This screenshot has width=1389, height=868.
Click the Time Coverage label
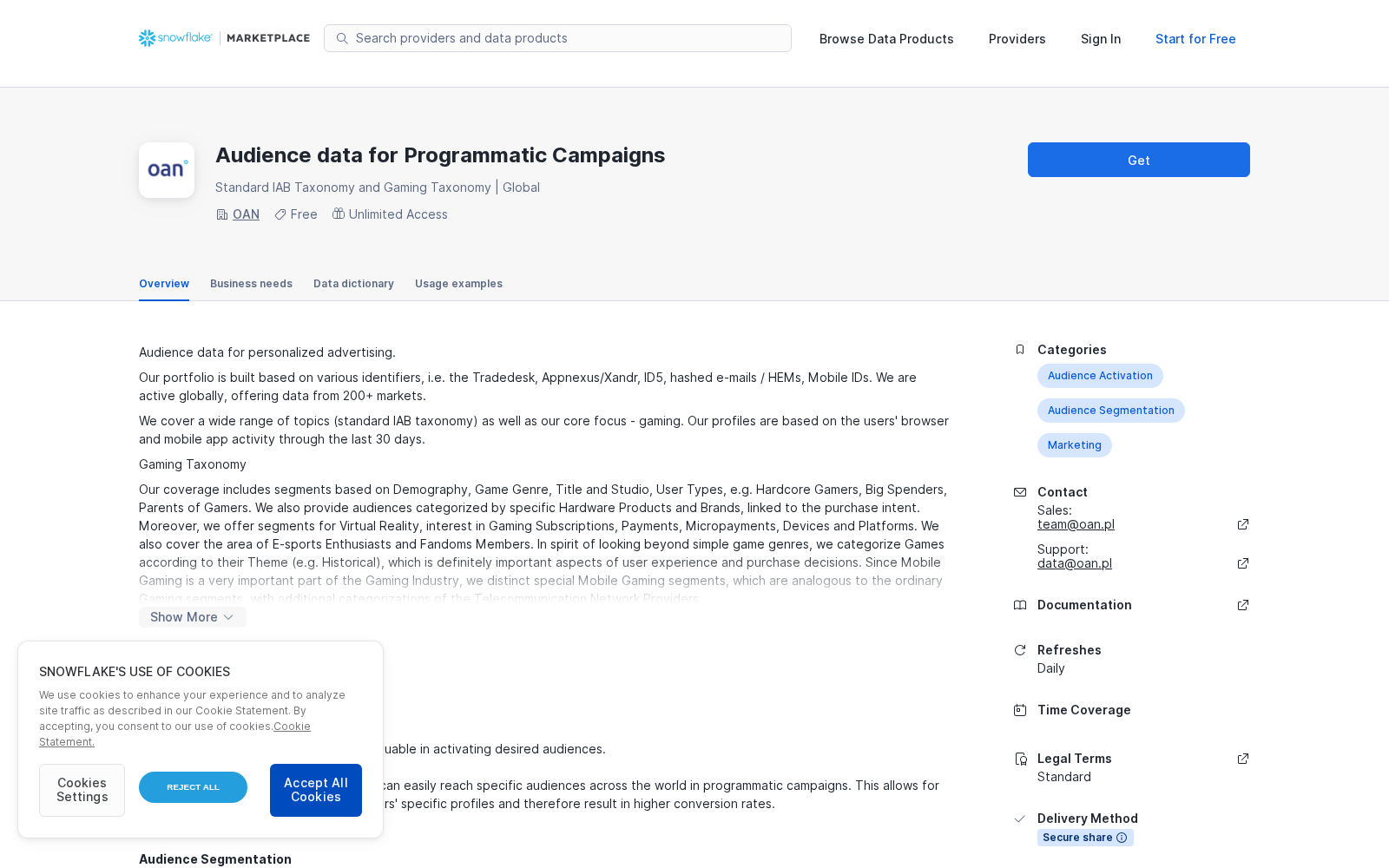pyautogui.click(x=1084, y=710)
